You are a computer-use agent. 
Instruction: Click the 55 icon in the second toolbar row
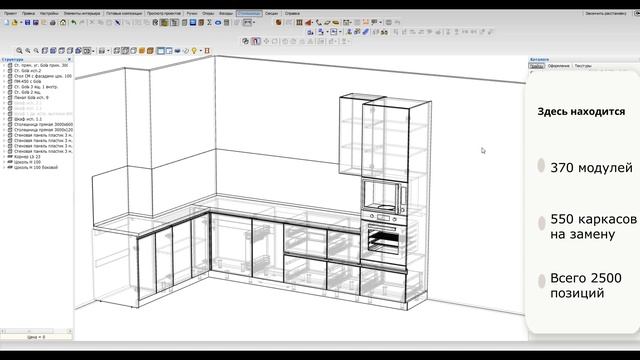coord(384,32)
